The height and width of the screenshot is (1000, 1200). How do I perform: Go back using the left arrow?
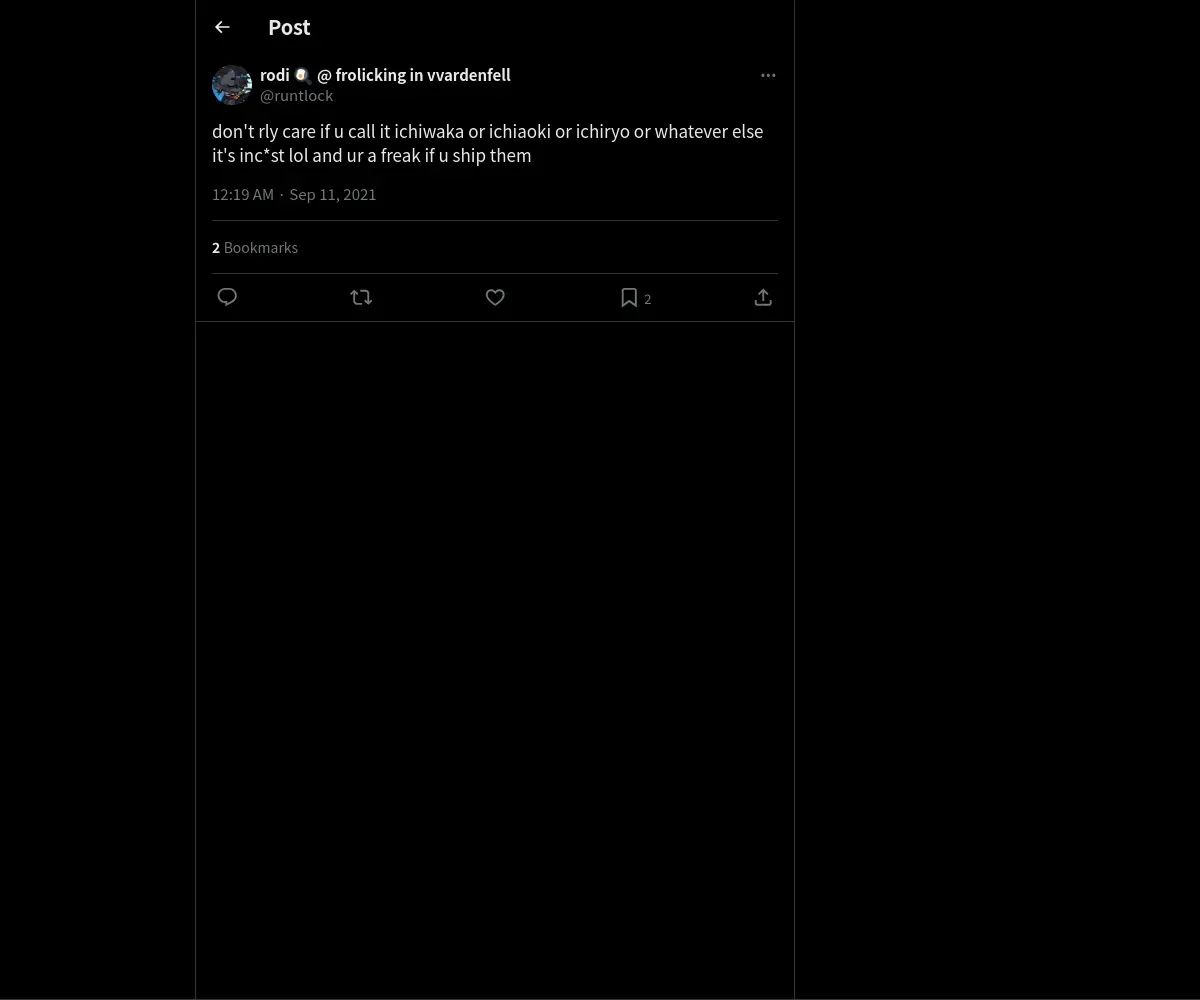tap(222, 27)
